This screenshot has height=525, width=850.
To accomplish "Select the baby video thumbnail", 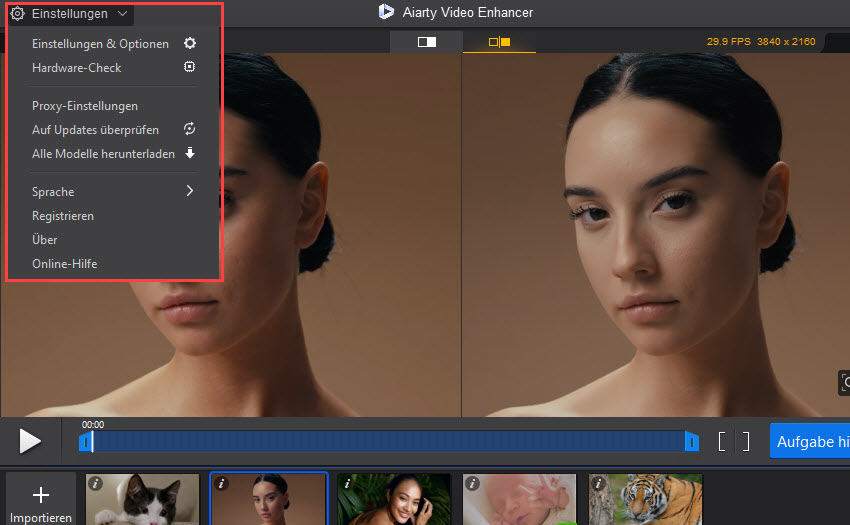I will [x=520, y=500].
